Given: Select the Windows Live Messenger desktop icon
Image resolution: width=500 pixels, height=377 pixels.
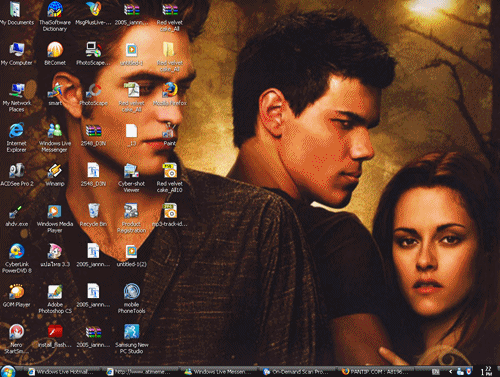Looking at the screenshot, I should point(55,137).
